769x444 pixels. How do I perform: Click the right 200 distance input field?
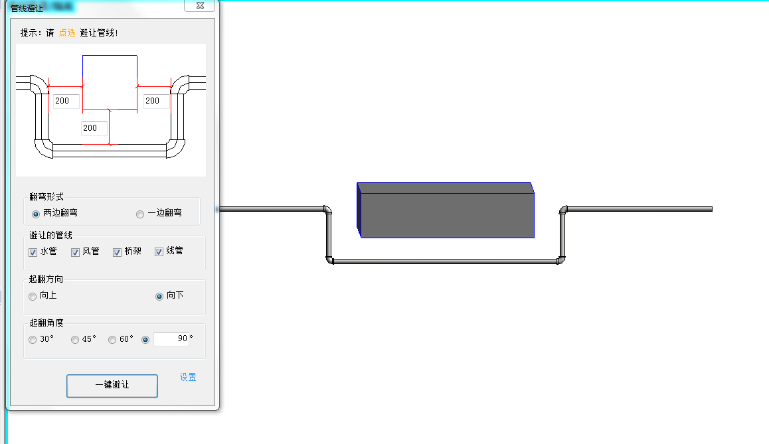coord(152,101)
